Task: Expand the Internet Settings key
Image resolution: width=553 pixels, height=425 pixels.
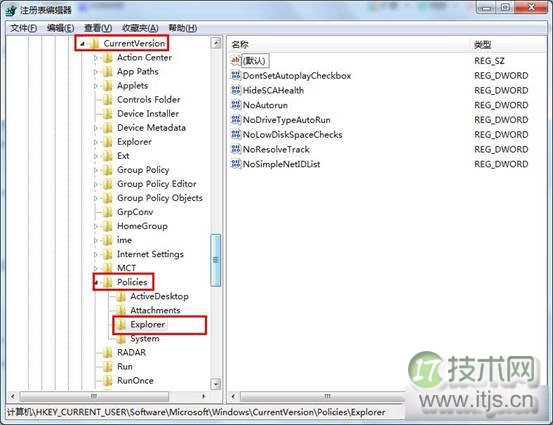Action: coord(96,254)
